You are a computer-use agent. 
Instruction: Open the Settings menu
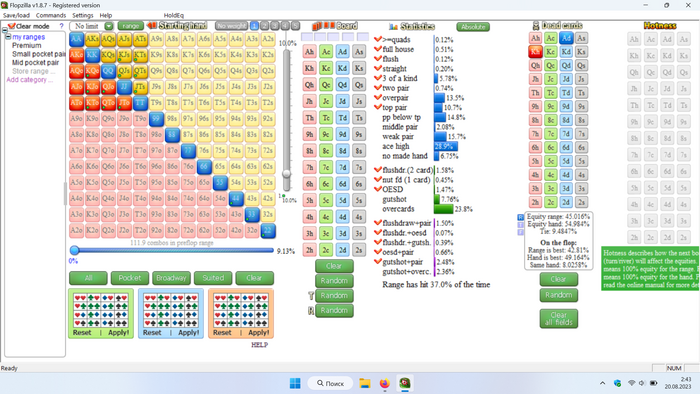pyautogui.click(x=83, y=15)
